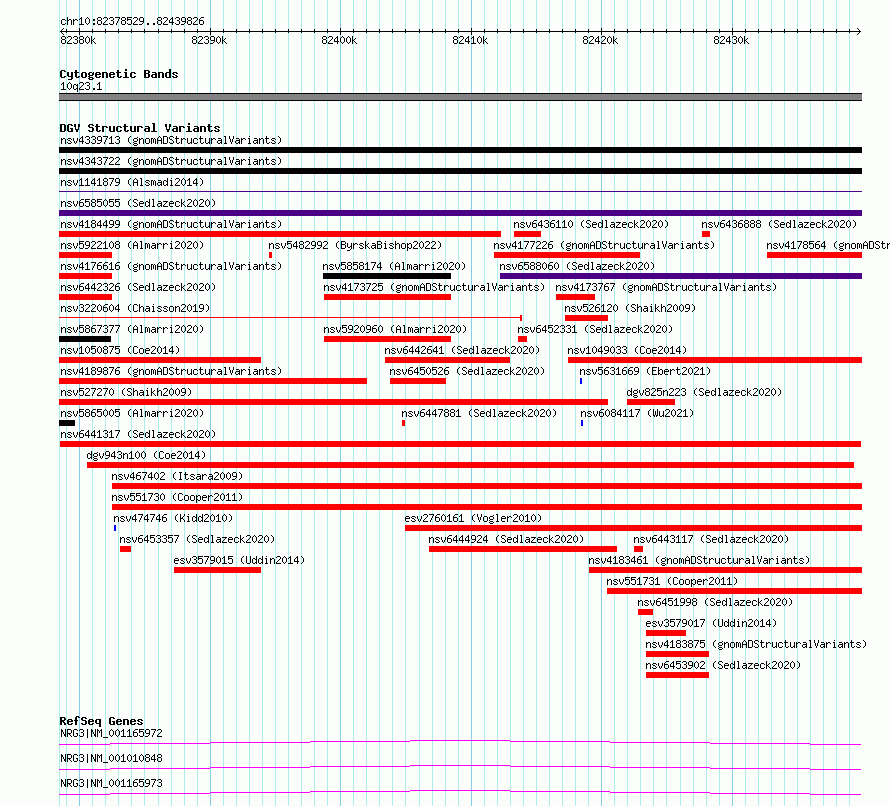This screenshot has width=890, height=806.
Task: Select nsv5922108 (Almarri2020) label
Action: click(132, 245)
